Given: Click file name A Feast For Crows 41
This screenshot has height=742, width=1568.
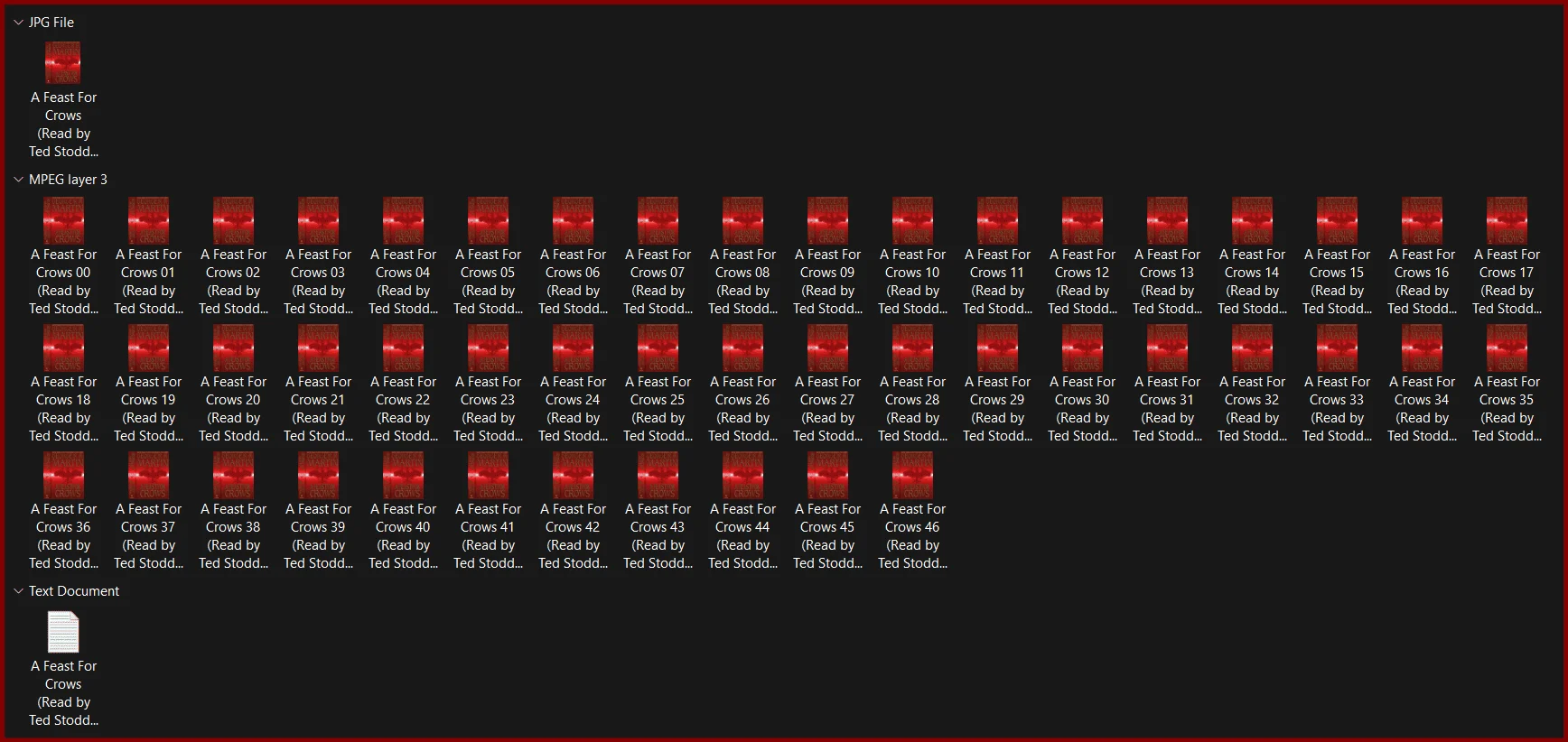Looking at the screenshot, I should [x=488, y=536].
